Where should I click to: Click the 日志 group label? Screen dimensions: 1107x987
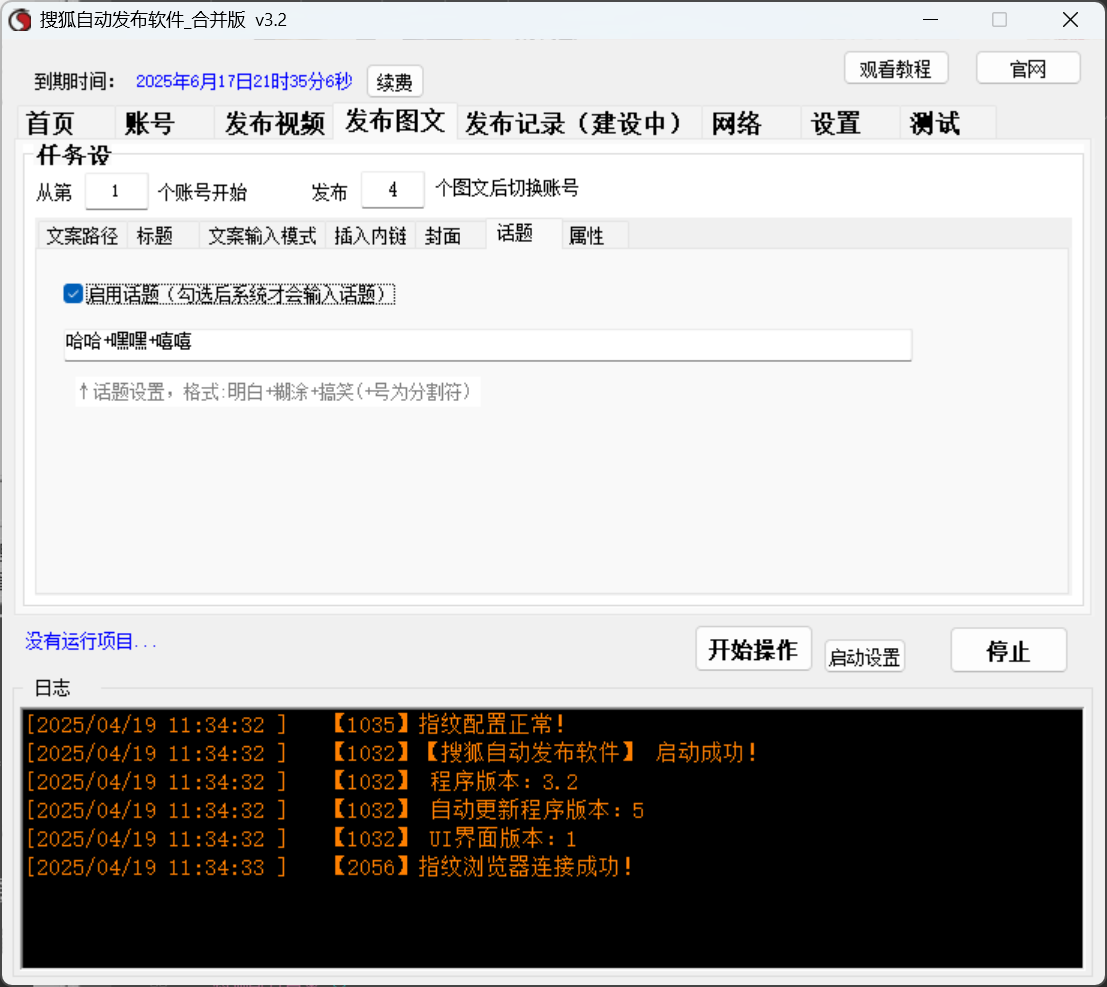pyautogui.click(x=52, y=688)
